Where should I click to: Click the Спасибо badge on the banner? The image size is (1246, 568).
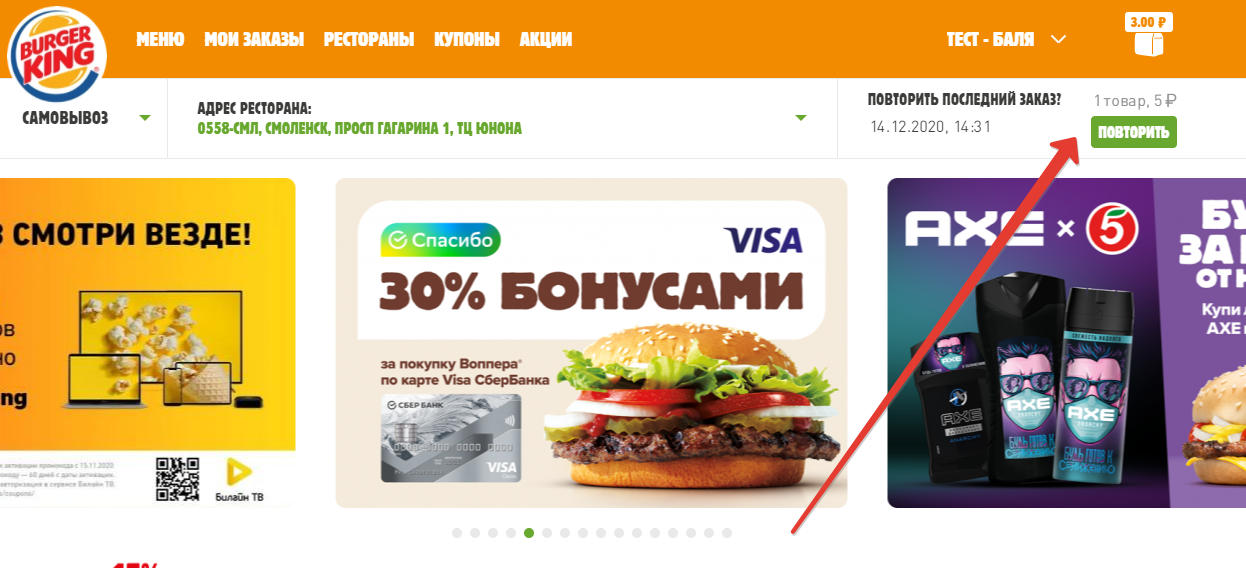(440, 240)
